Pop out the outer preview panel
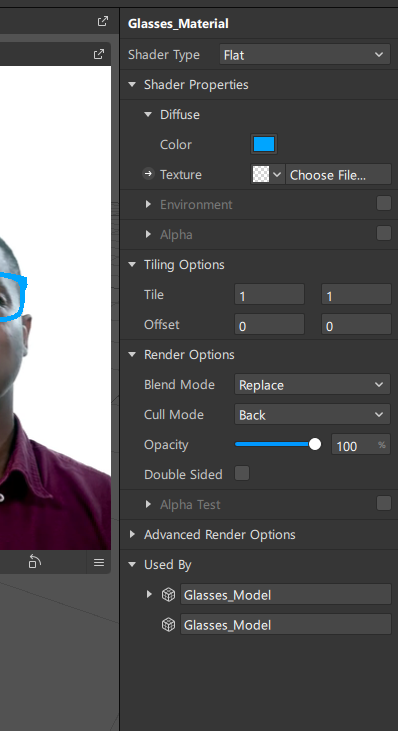Image resolution: width=398 pixels, height=731 pixels. [x=103, y=21]
